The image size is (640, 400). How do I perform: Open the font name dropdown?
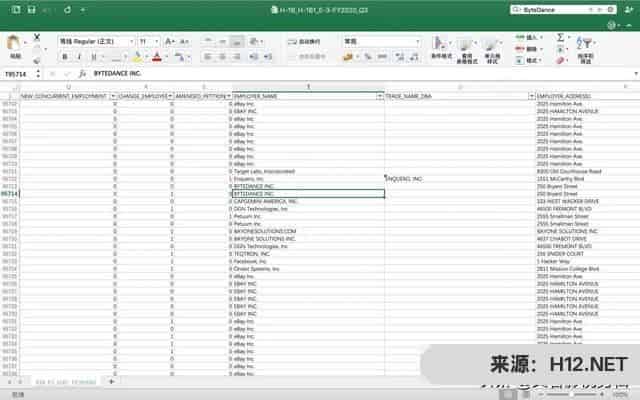coord(132,42)
